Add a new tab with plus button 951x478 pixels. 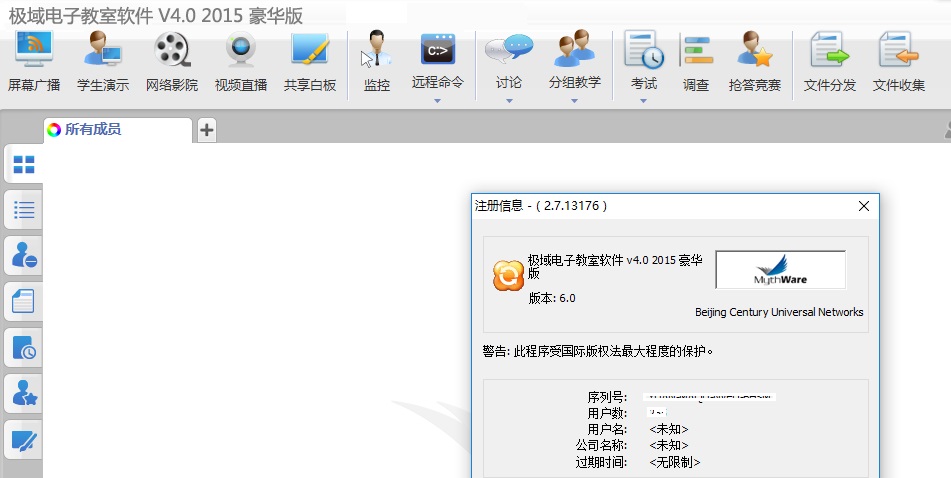click(x=206, y=129)
